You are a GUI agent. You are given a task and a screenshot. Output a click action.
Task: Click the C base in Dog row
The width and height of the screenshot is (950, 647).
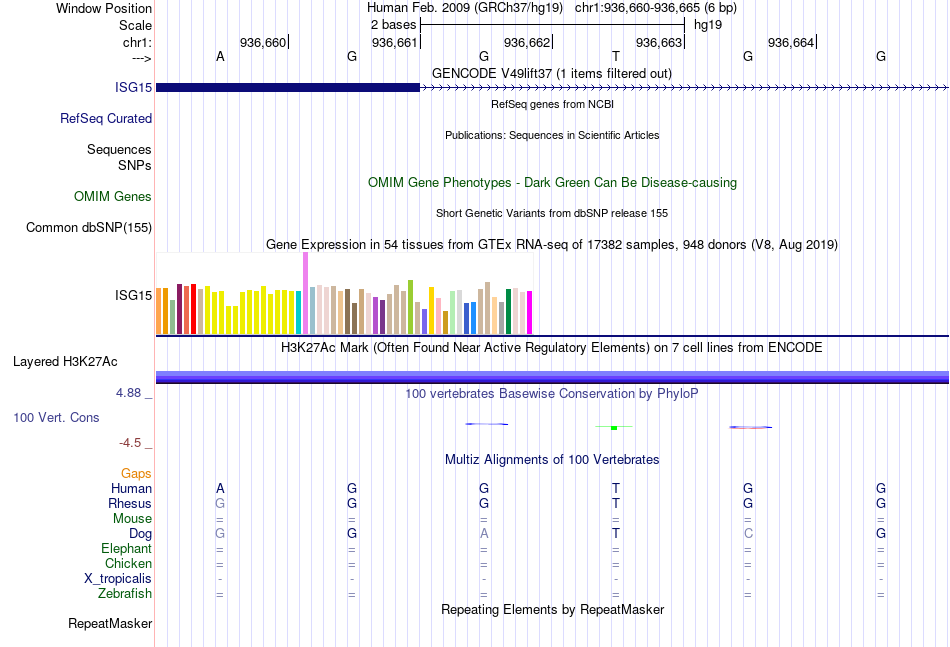[x=748, y=533]
